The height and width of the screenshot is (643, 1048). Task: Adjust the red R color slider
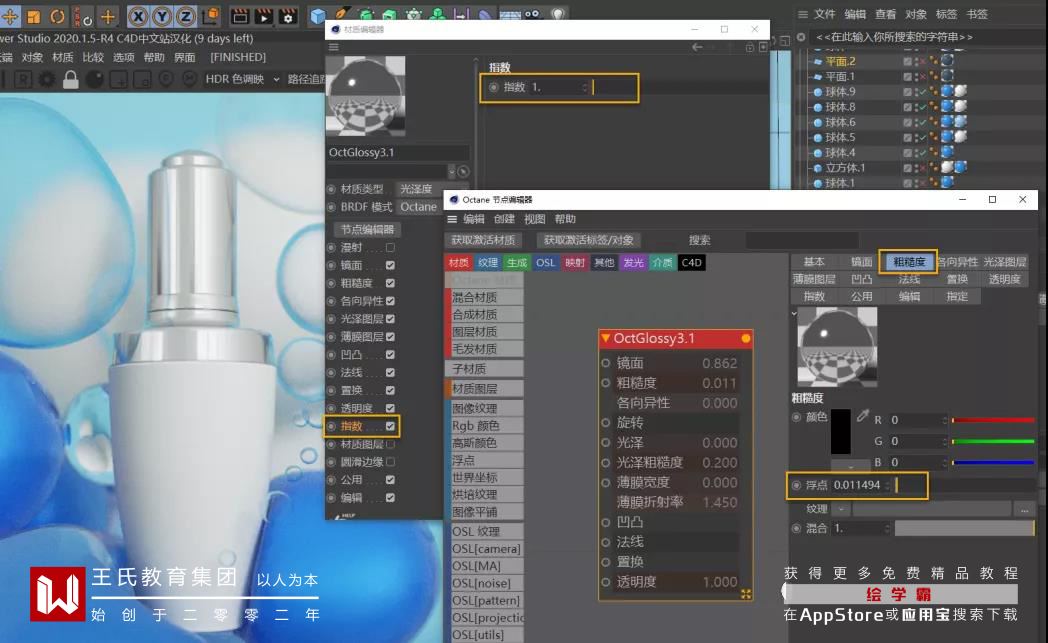(993, 420)
